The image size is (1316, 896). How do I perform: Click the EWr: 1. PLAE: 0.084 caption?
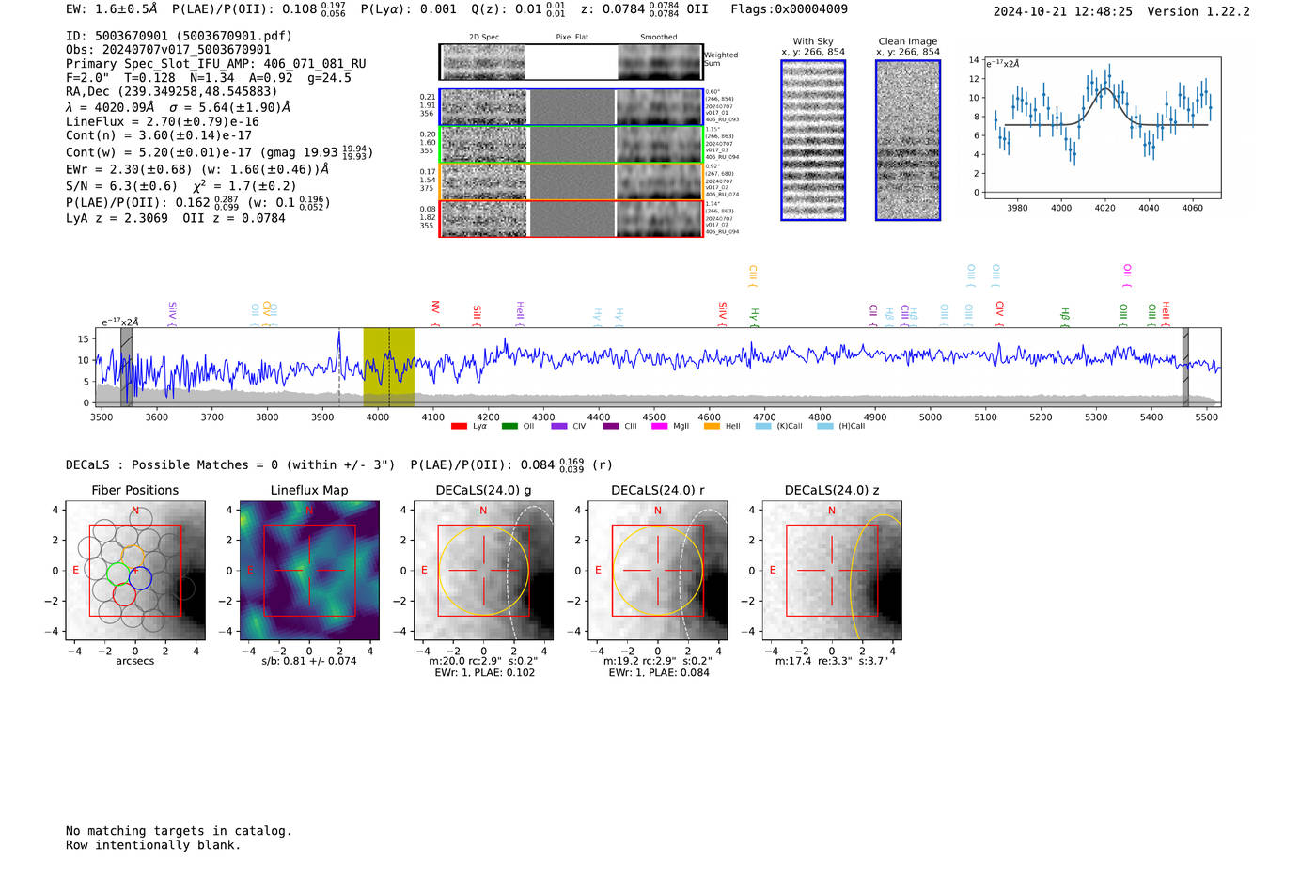point(659,672)
